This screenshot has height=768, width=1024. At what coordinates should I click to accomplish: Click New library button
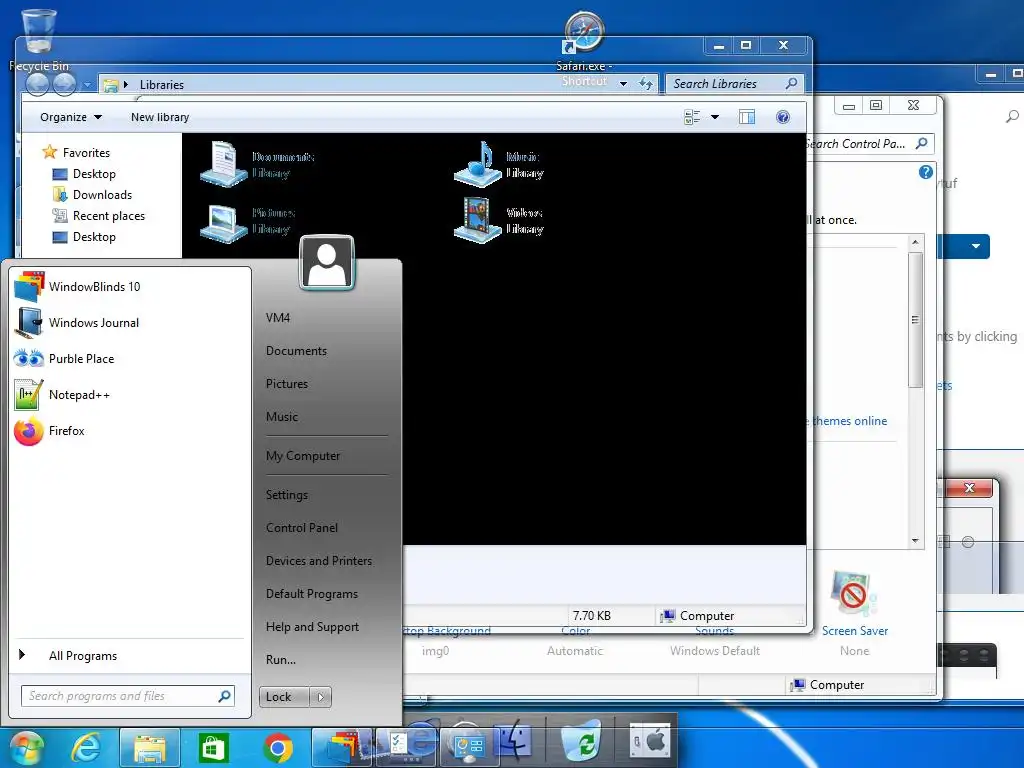(160, 117)
